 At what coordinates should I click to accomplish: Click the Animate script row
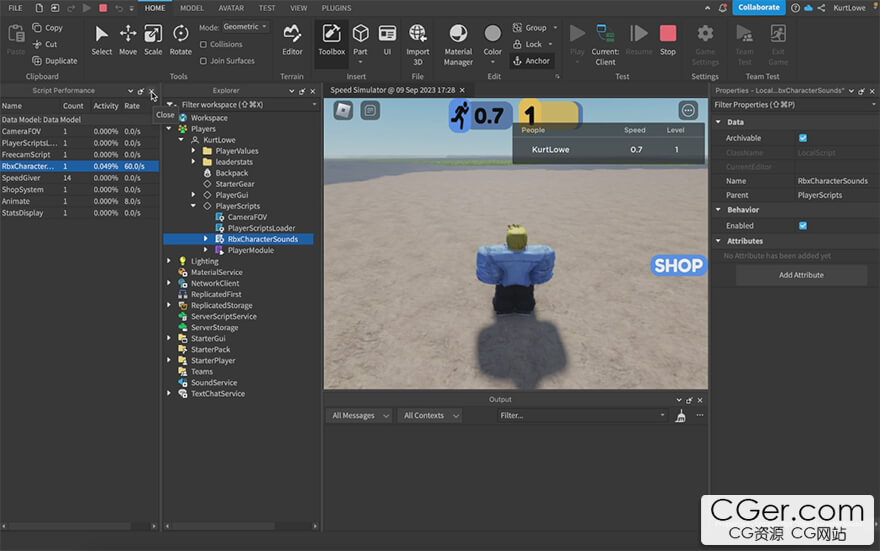tap(79, 201)
